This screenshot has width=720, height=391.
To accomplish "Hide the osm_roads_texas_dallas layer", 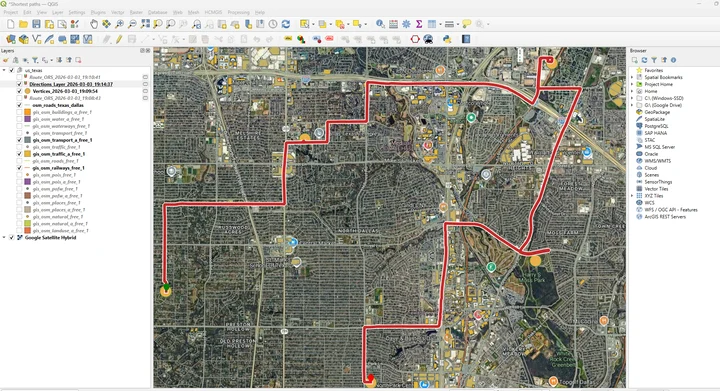I will tap(19, 105).
